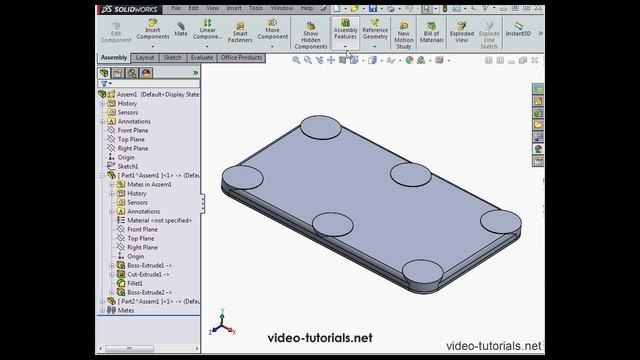Viewport: 640px width, 360px height.
Task: Click the feature tree filter icon
Action: pos(104,84)
